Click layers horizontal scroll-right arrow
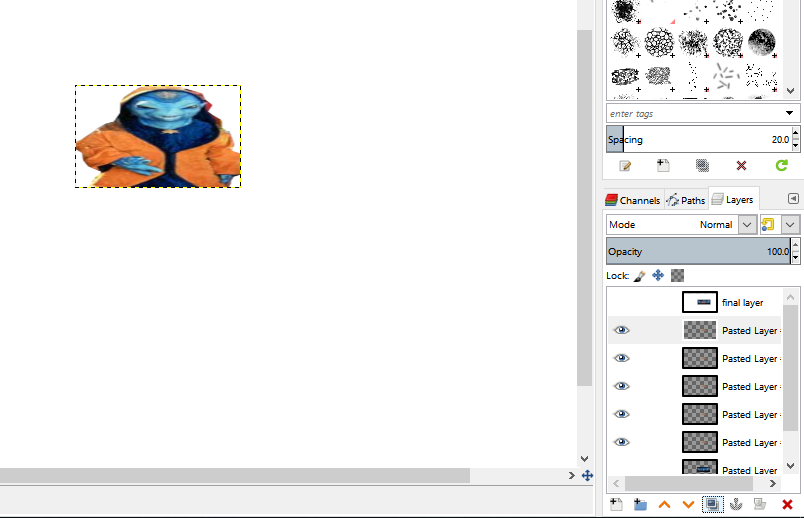Screen dimensions: 804x518 773,484
